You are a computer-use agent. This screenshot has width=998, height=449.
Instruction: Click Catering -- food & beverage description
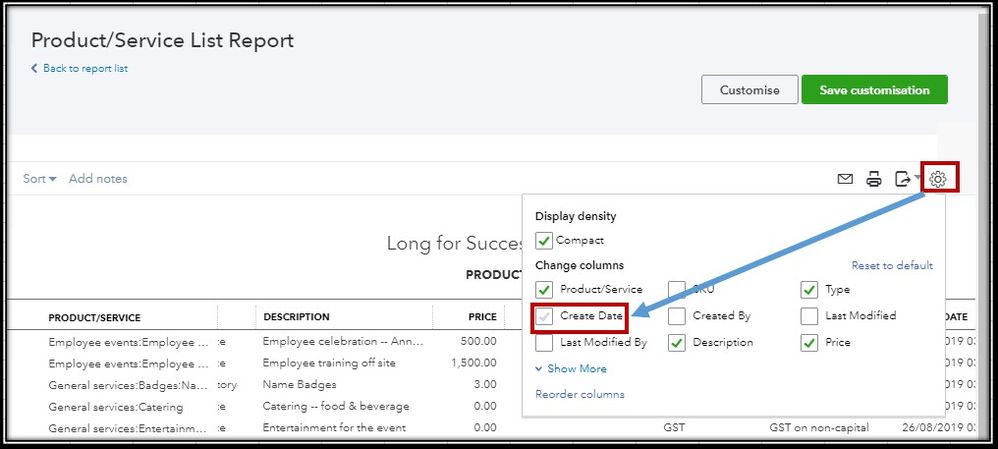coord(336,406)
